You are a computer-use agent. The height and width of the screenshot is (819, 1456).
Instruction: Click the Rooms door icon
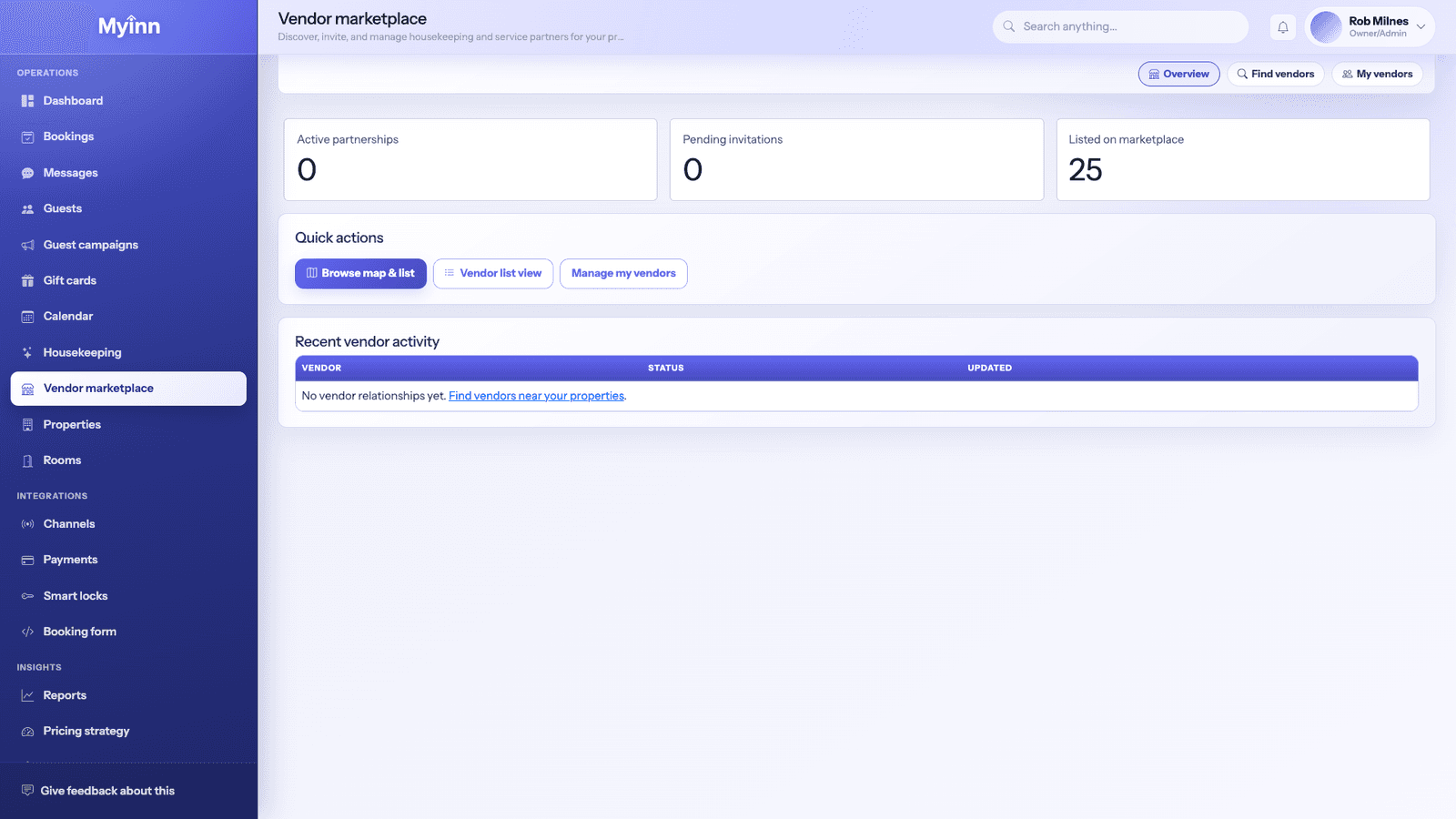(x=27, y=460)
